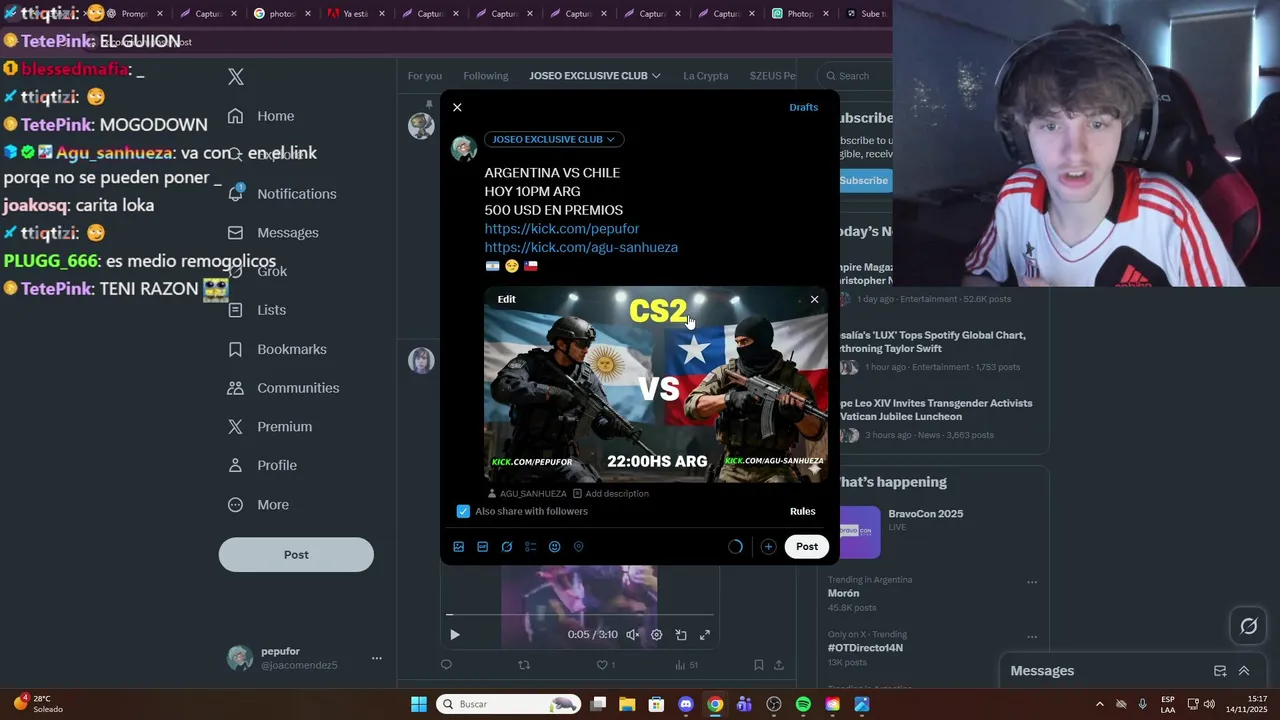Open Bookmarks in the sidebar

[x=277, y=349]
